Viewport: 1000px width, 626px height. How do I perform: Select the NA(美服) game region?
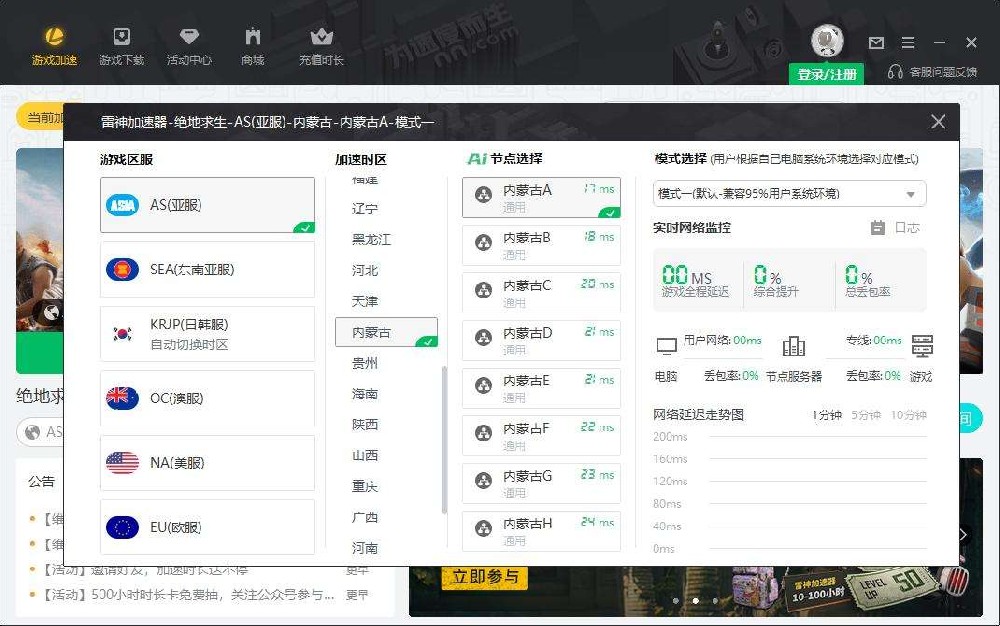point(207,462)
